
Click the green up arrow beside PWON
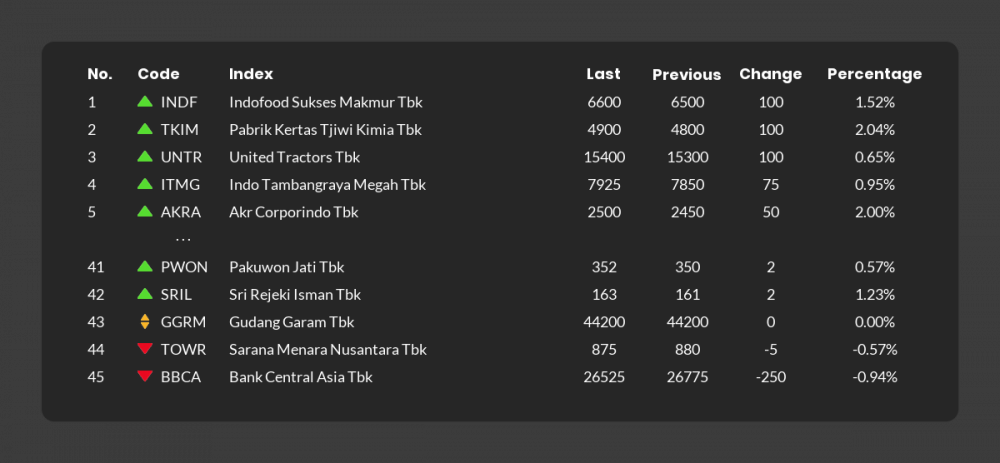pos(145,267)
